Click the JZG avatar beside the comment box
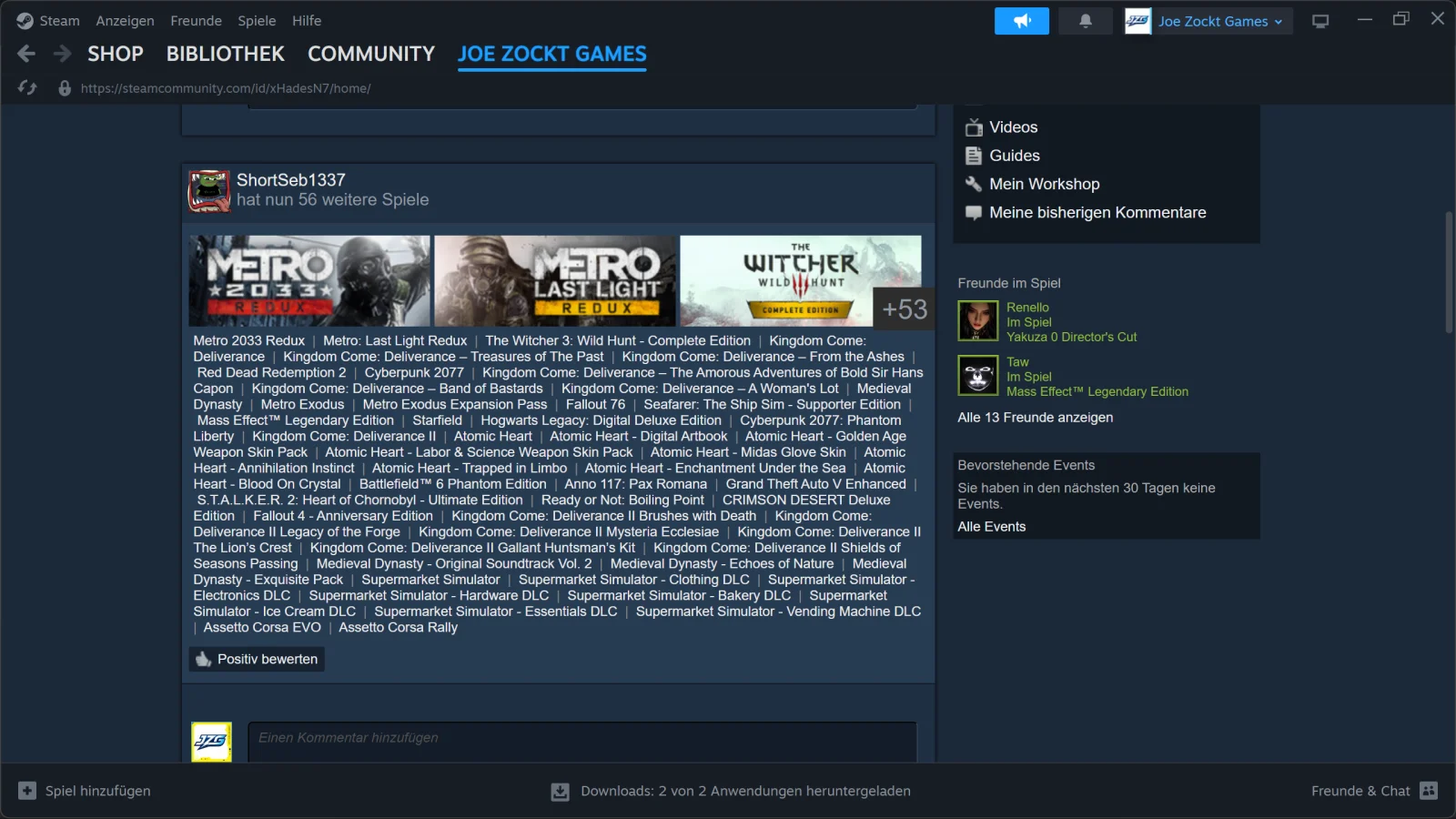 [x=211, y=742]
